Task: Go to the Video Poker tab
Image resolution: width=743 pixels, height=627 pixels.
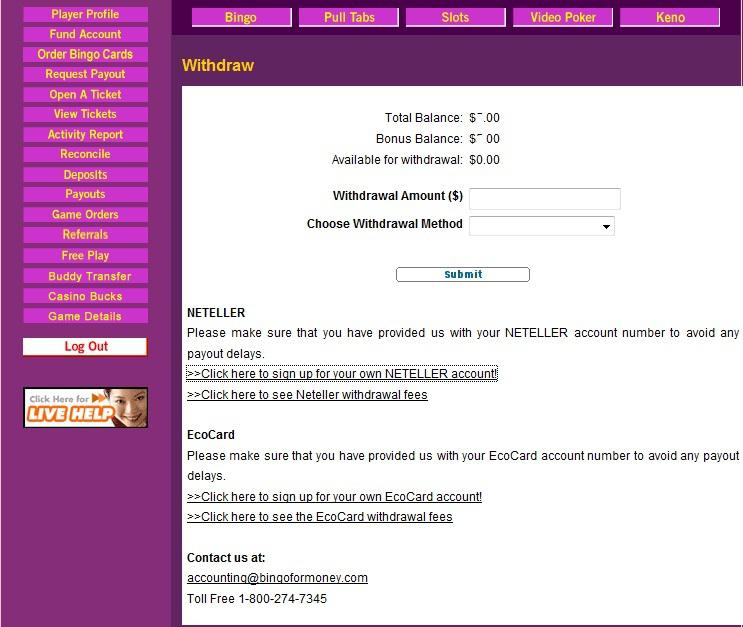Action: pos(563,18)
